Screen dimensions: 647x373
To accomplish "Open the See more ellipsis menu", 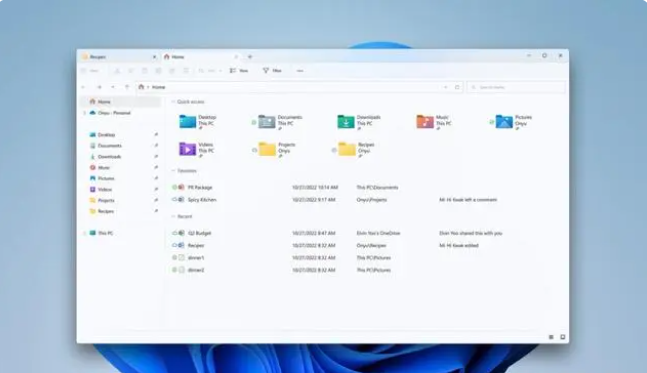I will click(300, 71).
